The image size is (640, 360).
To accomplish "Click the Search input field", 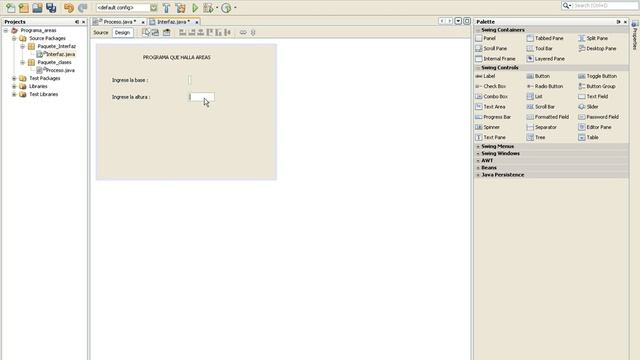I will 606,6.
